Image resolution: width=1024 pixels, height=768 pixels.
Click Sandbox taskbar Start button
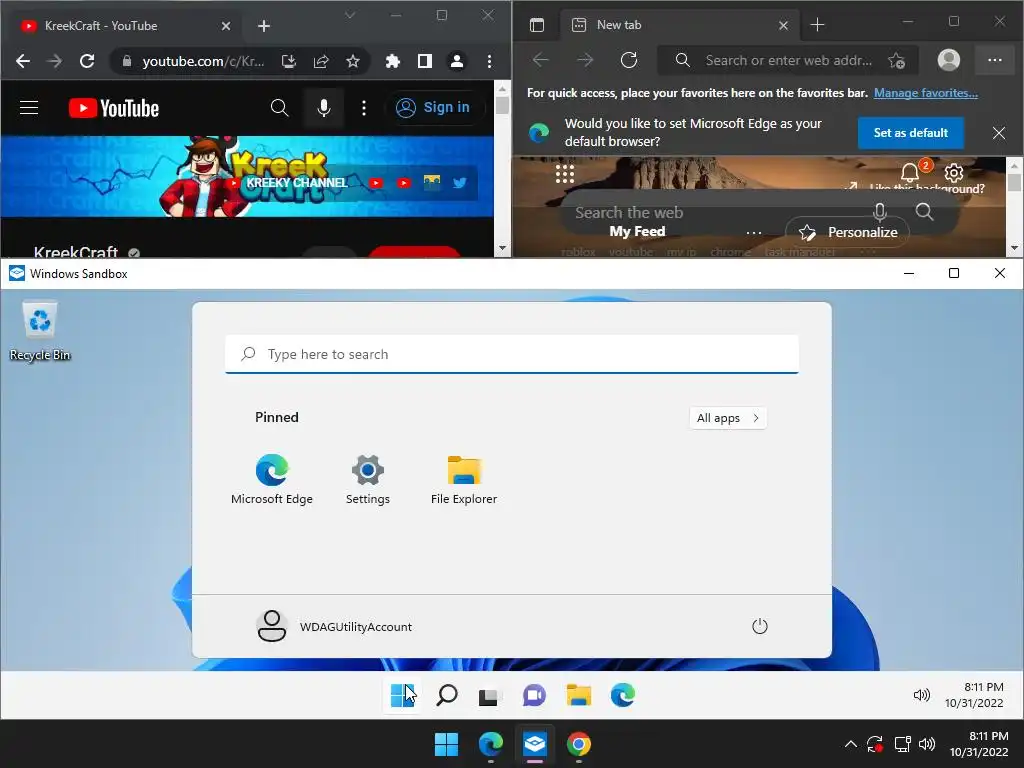pos(402,695)
